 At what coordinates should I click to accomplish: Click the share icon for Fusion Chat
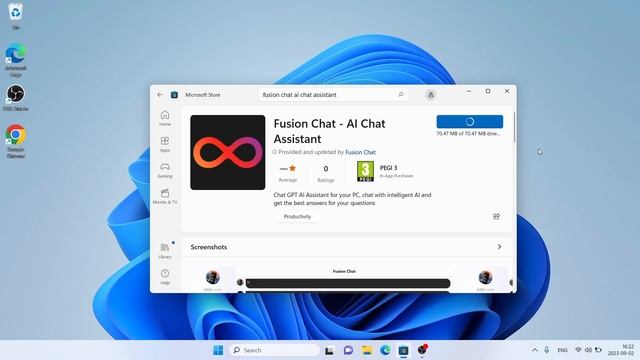pos(496,216)
